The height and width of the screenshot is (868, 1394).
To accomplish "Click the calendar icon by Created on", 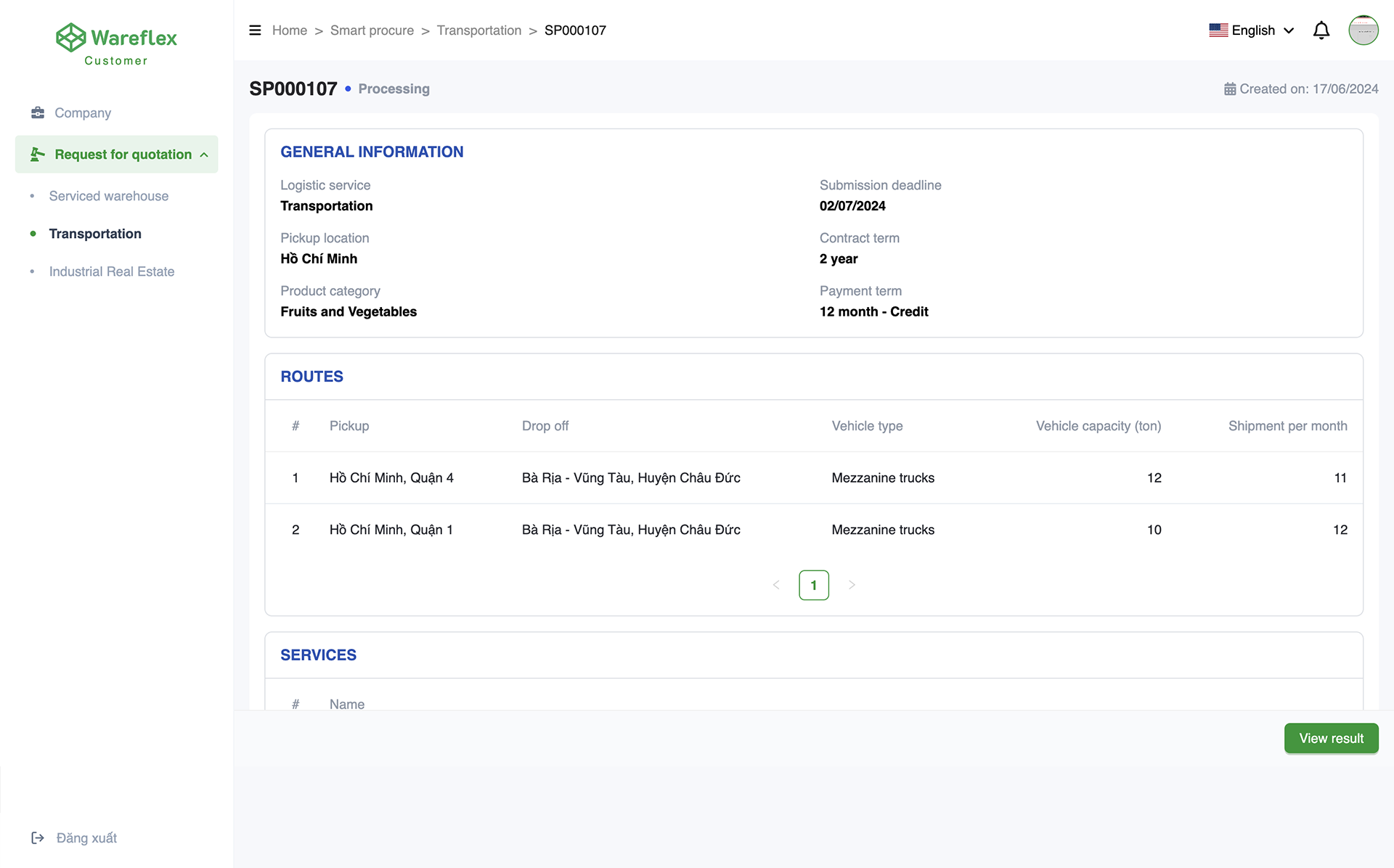I will point(1230,89).
